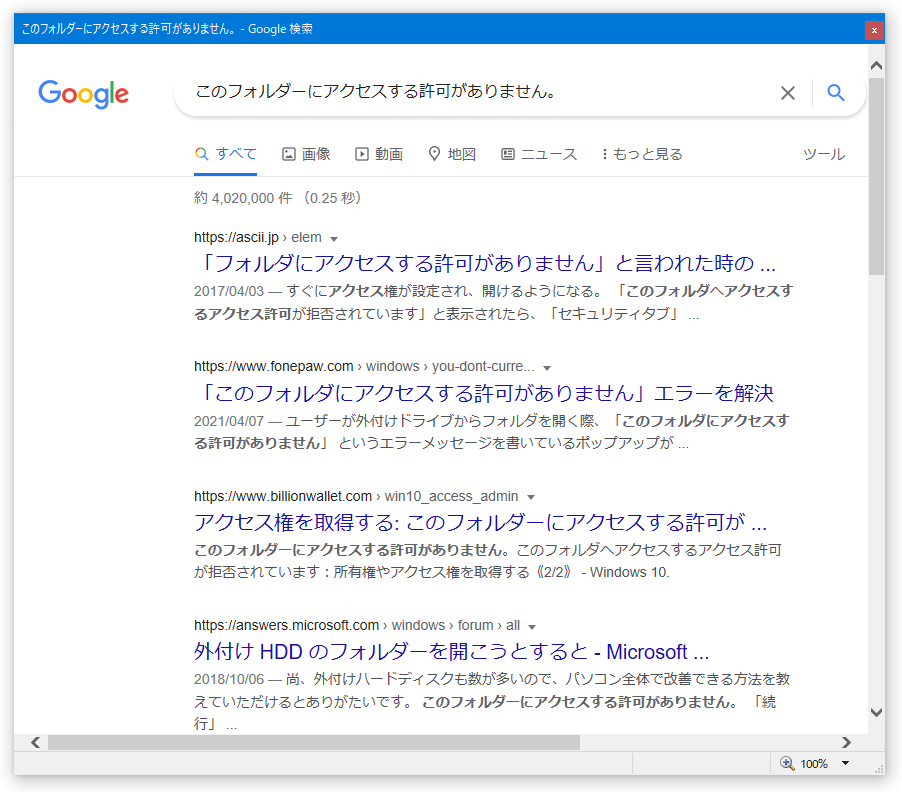This screenshot has height=792, width=902.
Task: Open the ツール options
Action: [x=824, y=154]
